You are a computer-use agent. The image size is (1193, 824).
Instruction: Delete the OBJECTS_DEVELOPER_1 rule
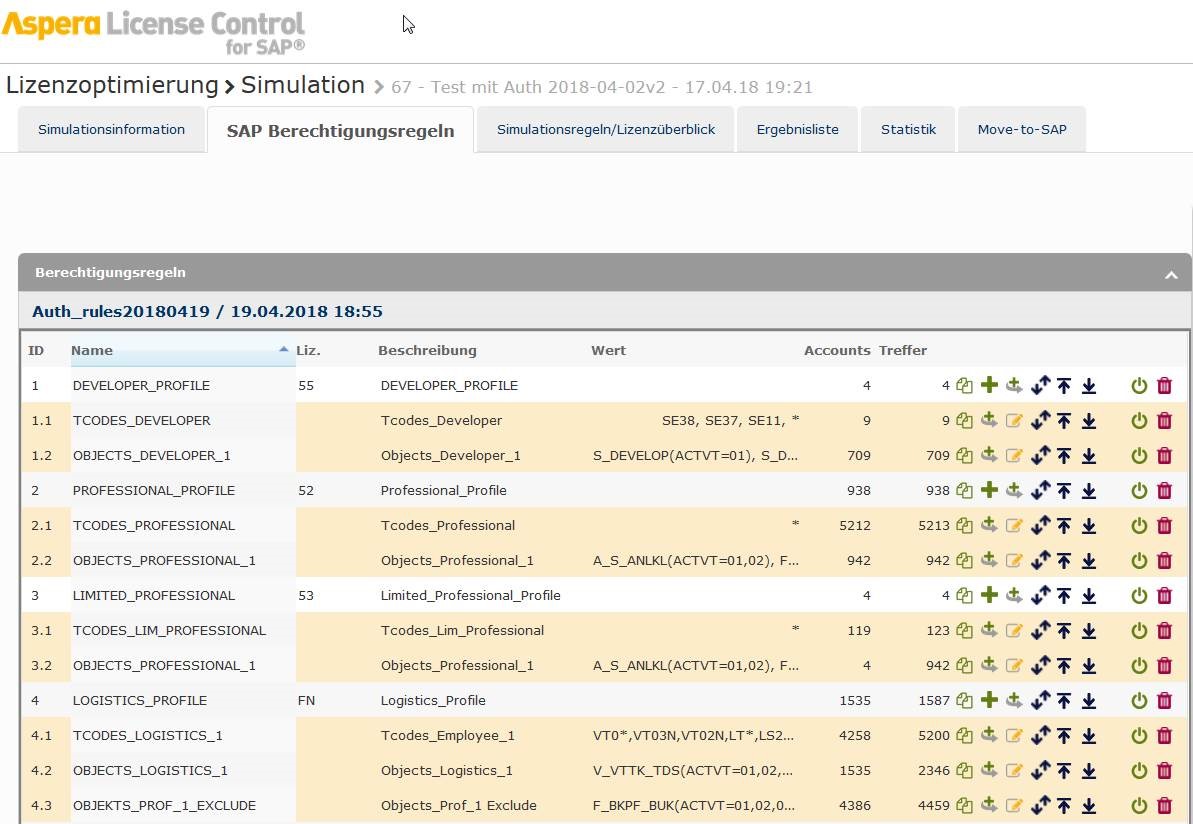pyautogui.click(x=1164, y=456)
